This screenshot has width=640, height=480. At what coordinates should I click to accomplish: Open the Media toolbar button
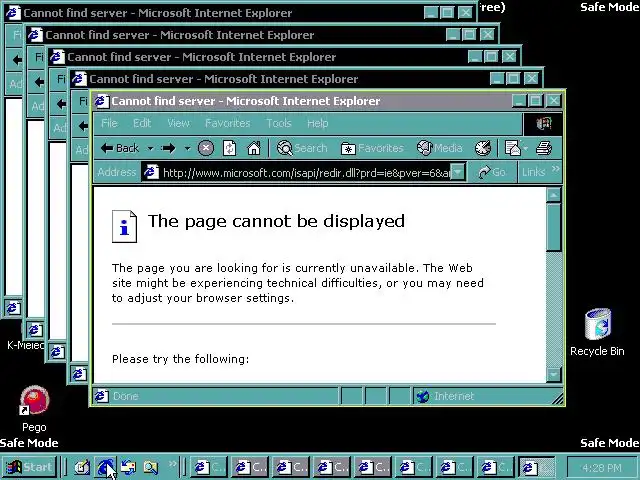[440, 148]
